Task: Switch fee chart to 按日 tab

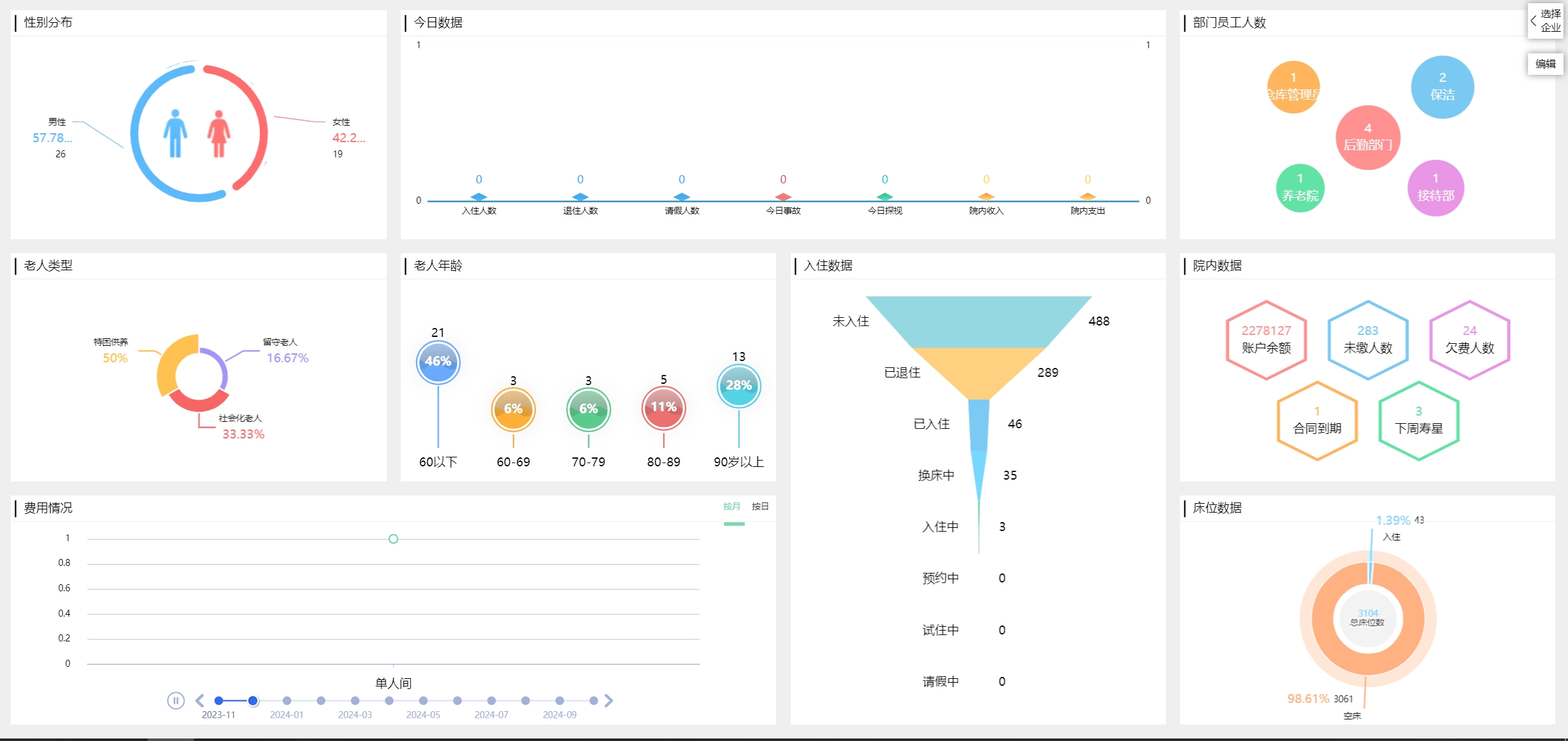Action: click(760, 506)
